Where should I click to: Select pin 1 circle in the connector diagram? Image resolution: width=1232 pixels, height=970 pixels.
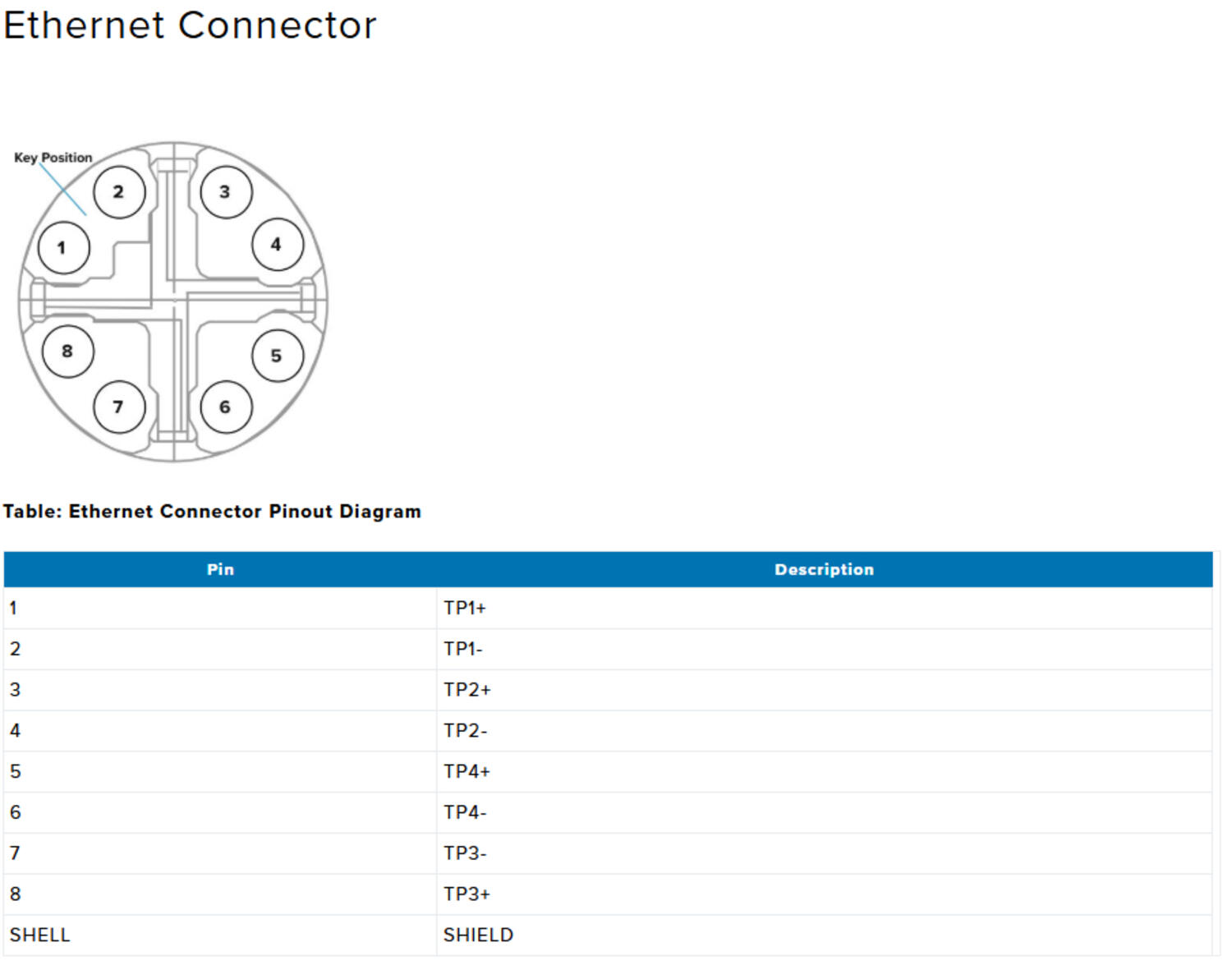62,246
